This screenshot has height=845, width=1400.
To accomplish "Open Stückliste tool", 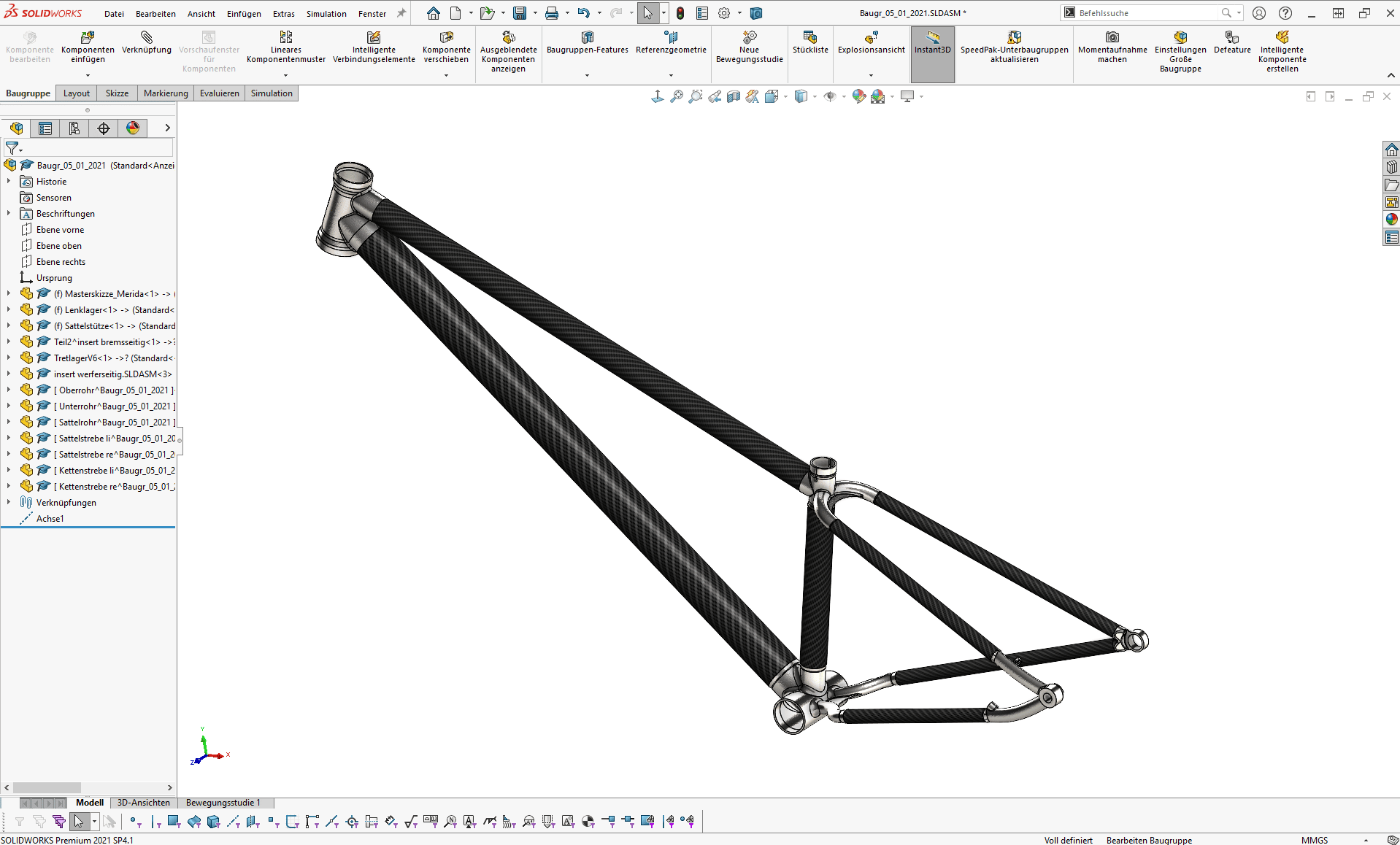I will click(810, 38).
